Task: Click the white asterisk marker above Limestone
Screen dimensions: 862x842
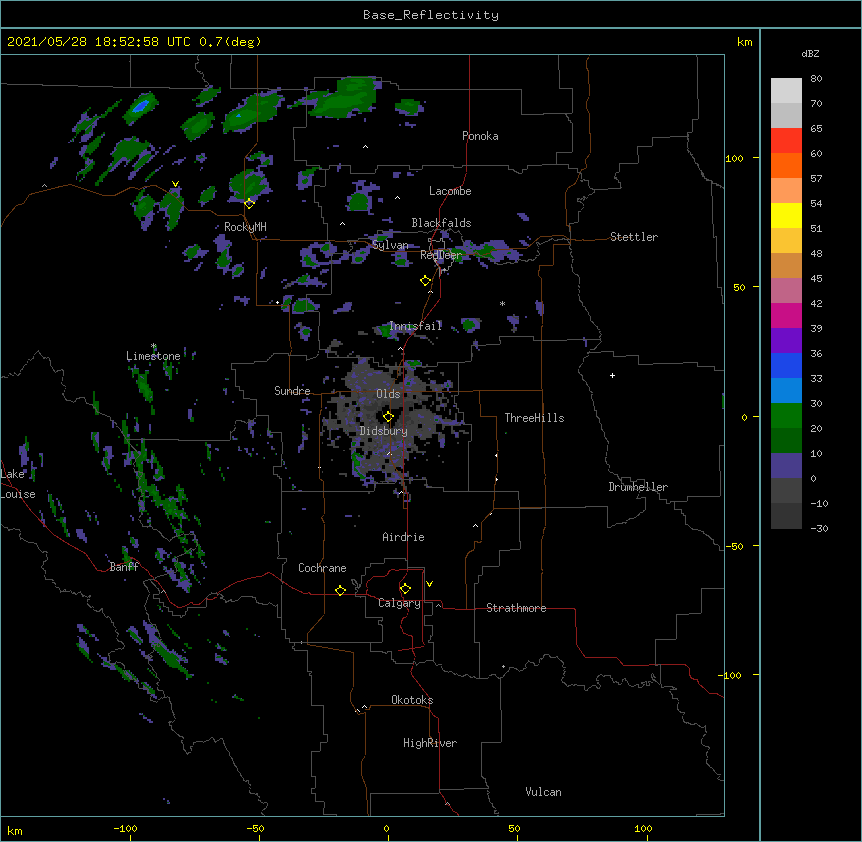Action: tap(153, 346)
